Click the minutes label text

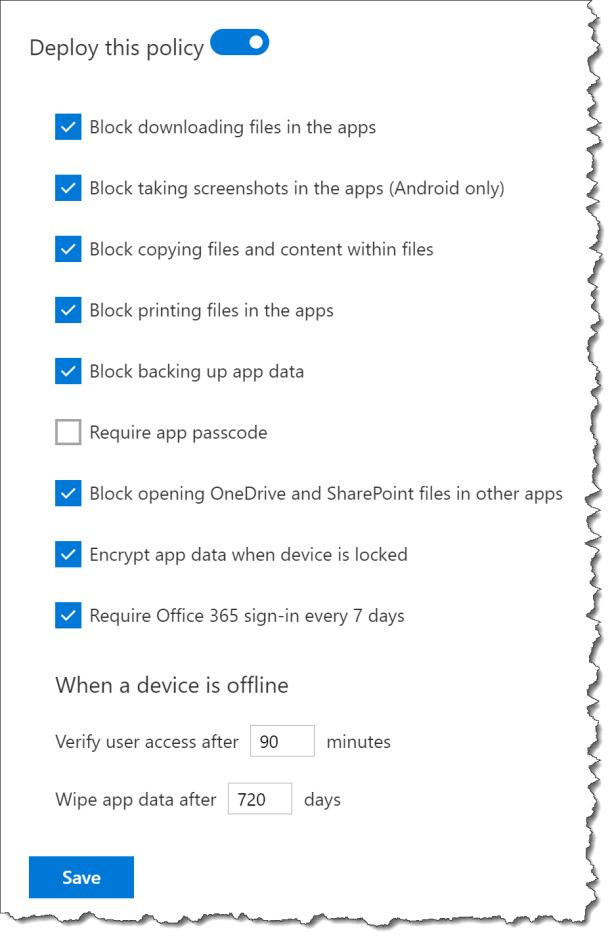click(358, 742)
